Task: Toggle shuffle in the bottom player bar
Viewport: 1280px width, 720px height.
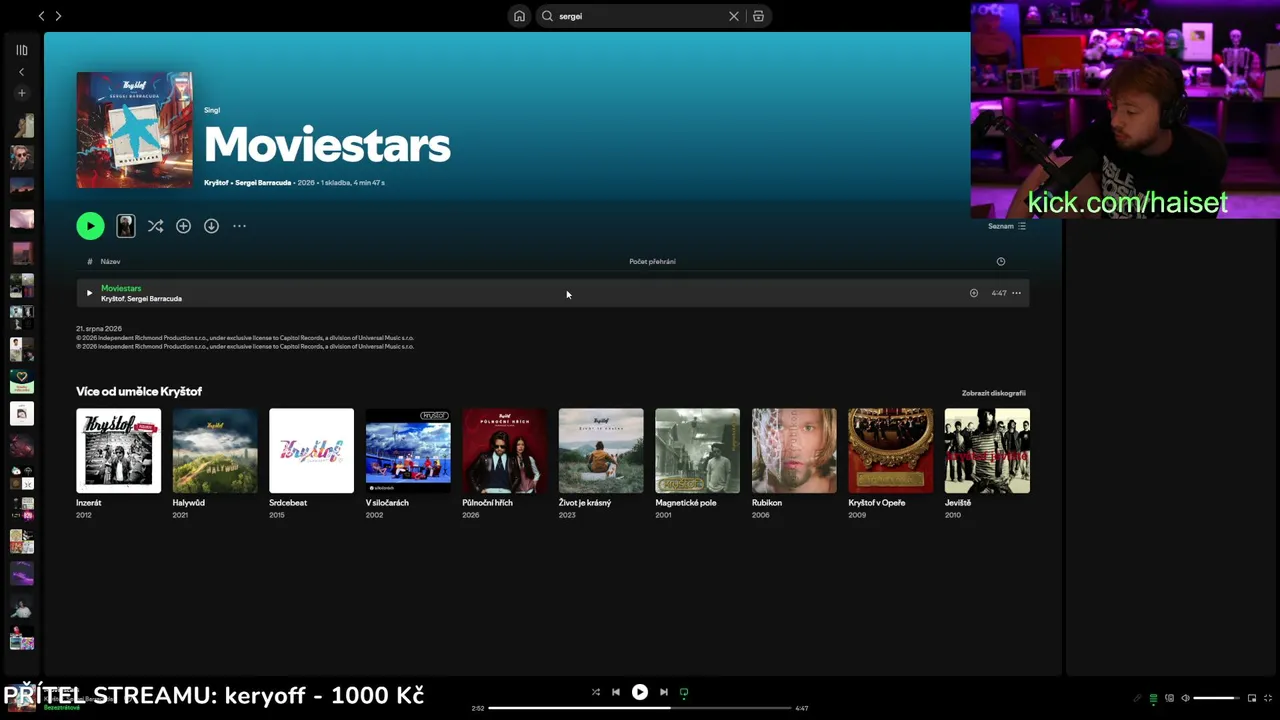Action: [596, 692]
